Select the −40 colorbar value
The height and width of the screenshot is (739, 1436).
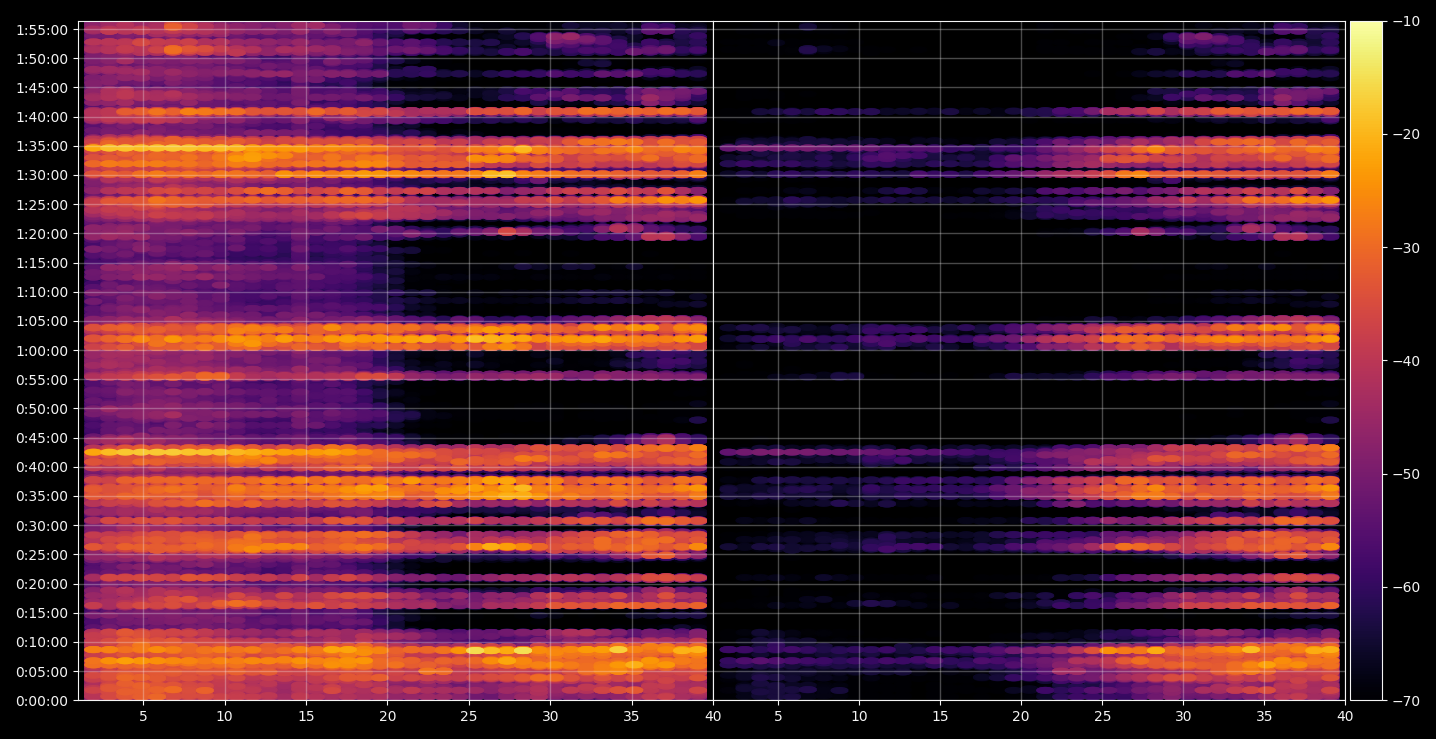1406,361
